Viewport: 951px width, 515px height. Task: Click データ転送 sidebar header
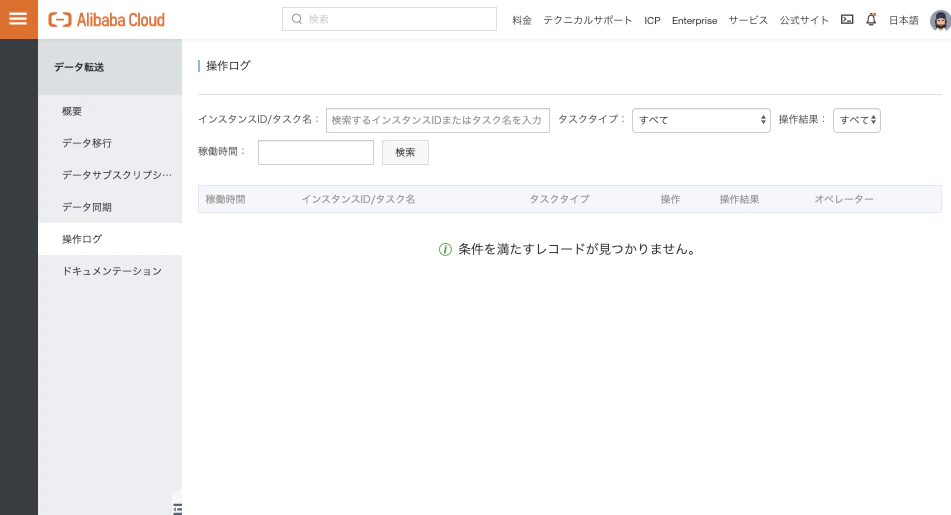(110, 67)
